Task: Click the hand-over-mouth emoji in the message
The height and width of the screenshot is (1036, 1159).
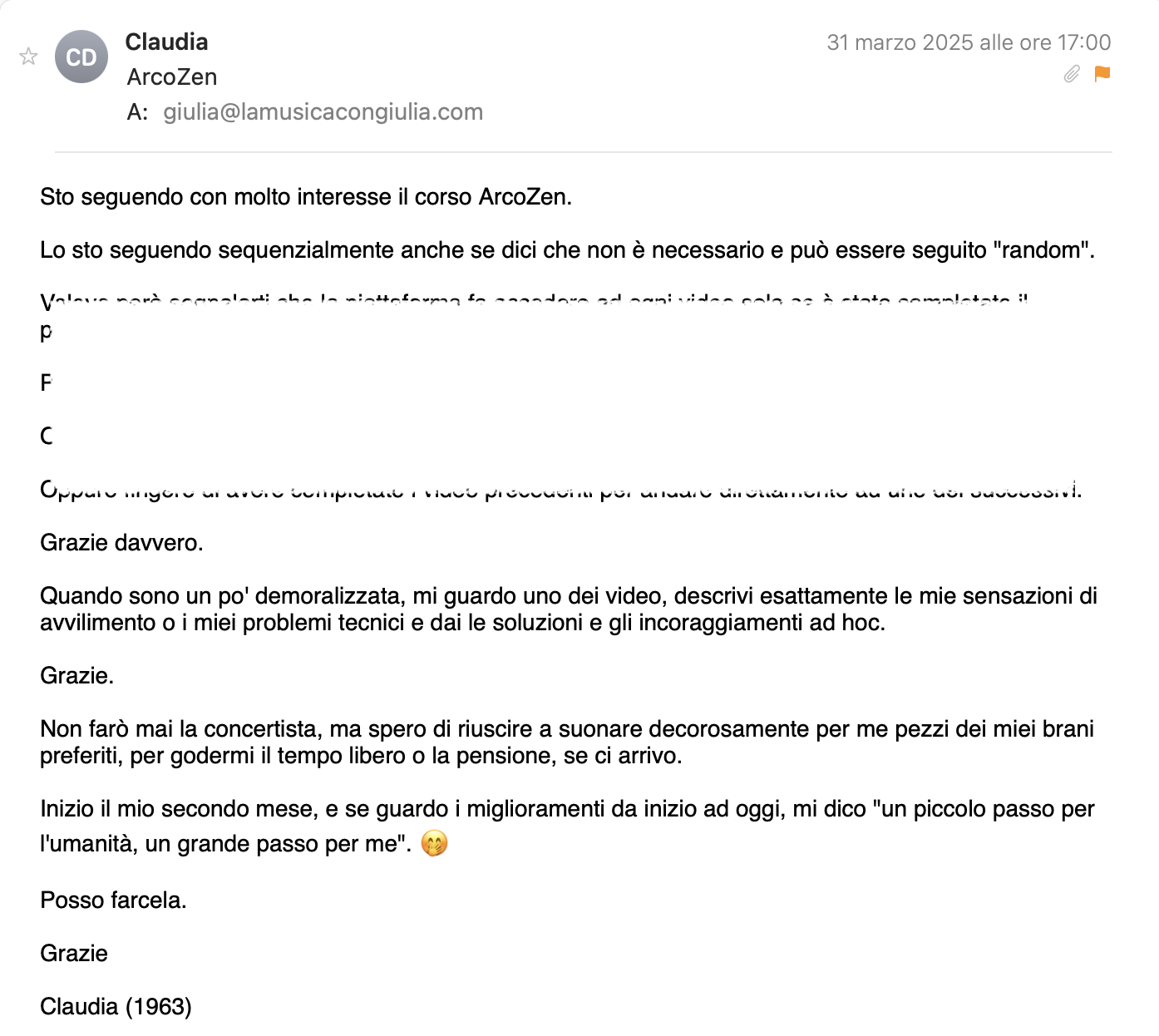Action: [x=434, y=843]
